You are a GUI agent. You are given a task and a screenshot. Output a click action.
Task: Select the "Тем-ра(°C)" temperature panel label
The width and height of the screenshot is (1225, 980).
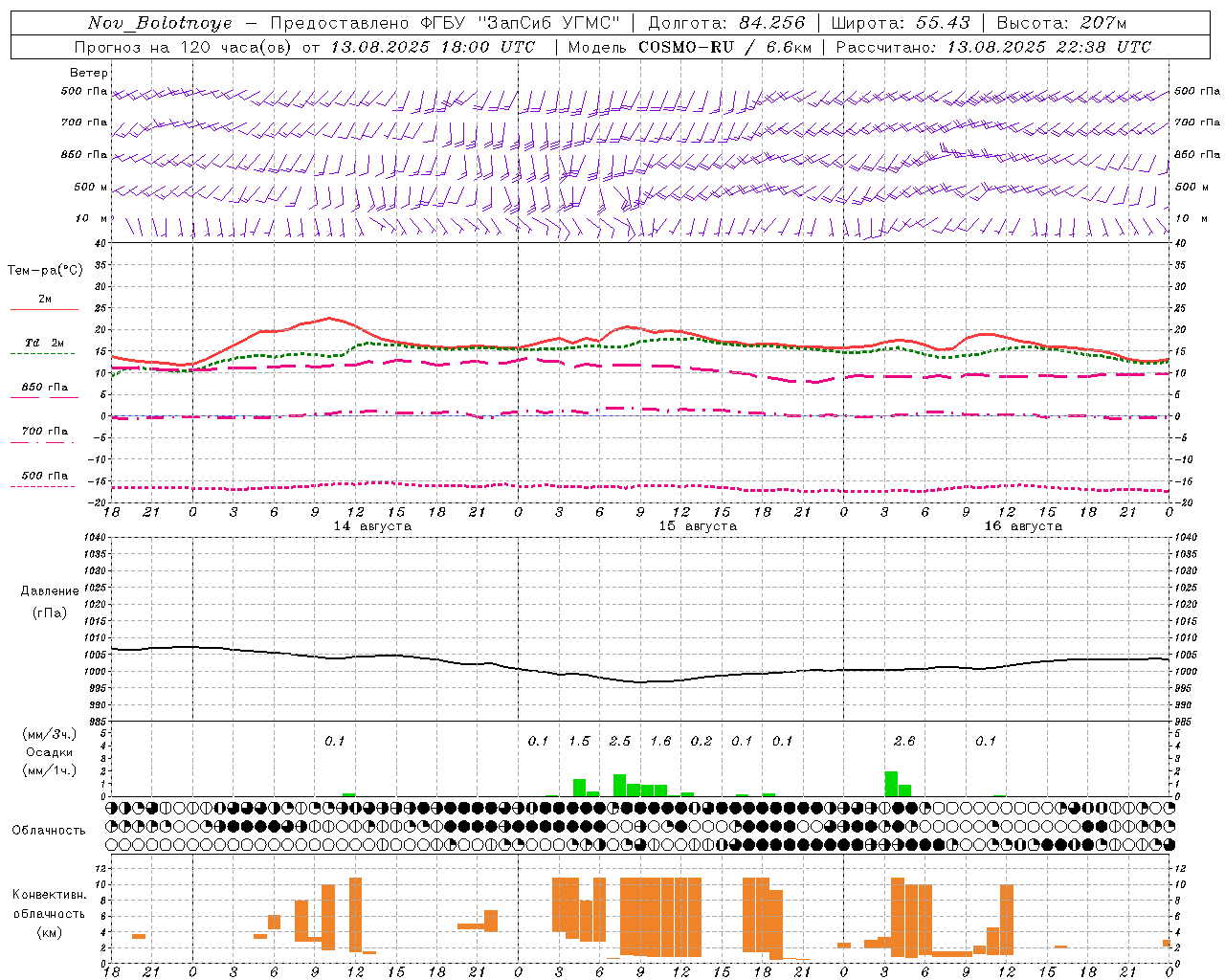45,271
